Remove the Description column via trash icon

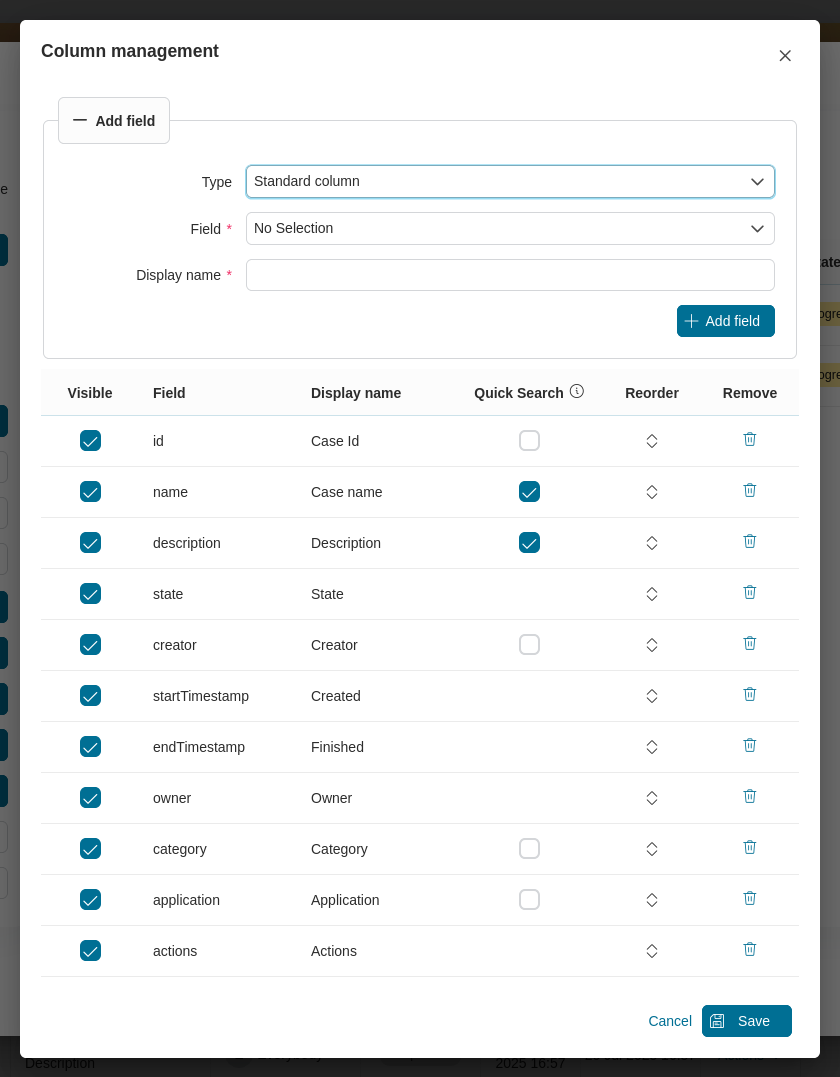point(750,541)
